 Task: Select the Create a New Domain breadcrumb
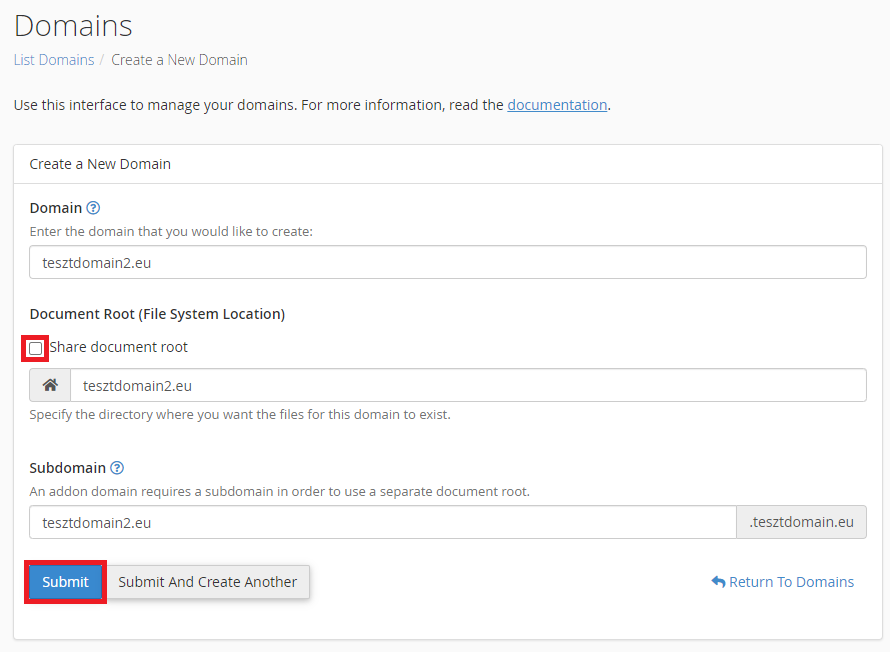(179, 60)
